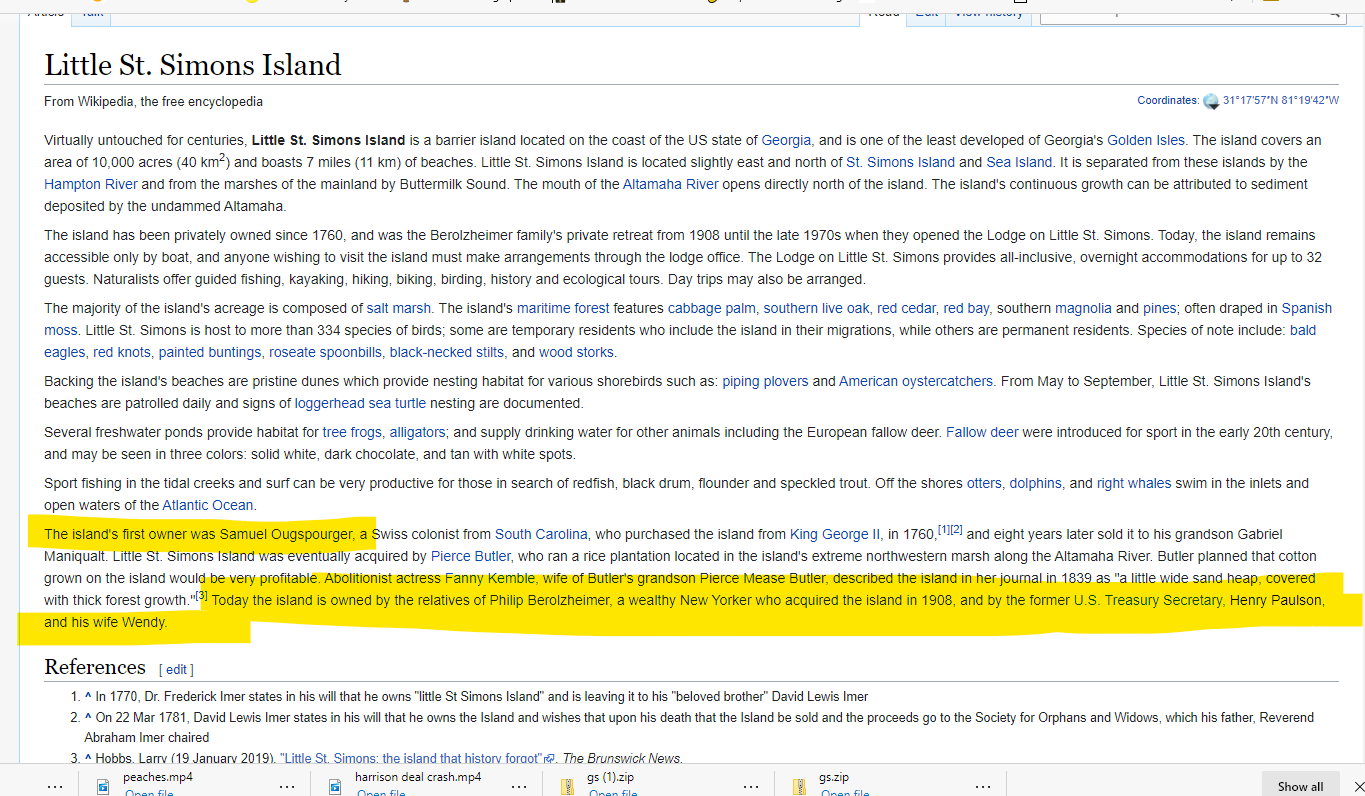
Task: Click the external link icon after Brunswick News article title
Action: pyautogui.click(x=549, y=759)
